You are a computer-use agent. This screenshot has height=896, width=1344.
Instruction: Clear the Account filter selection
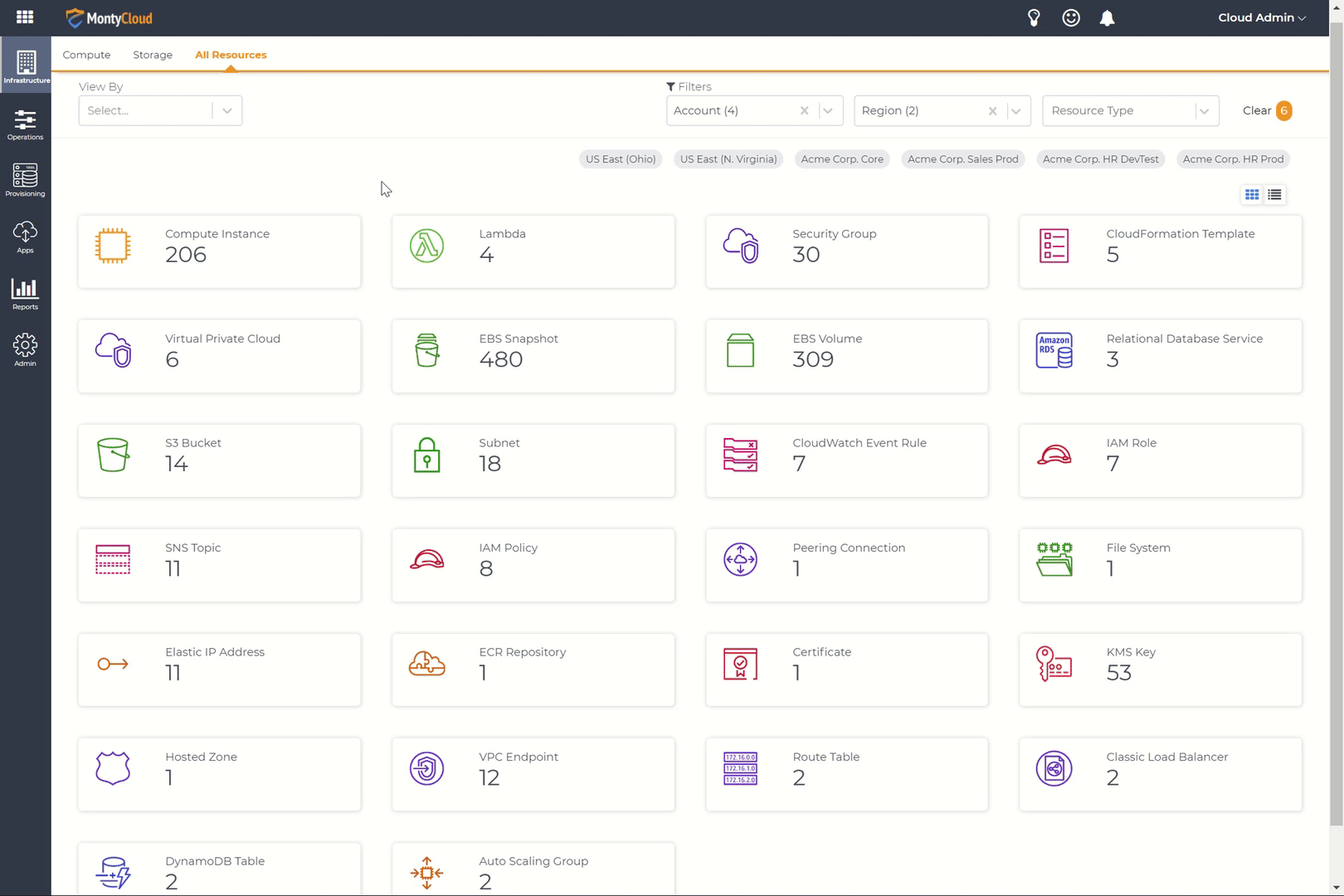(x=804, y=111)
